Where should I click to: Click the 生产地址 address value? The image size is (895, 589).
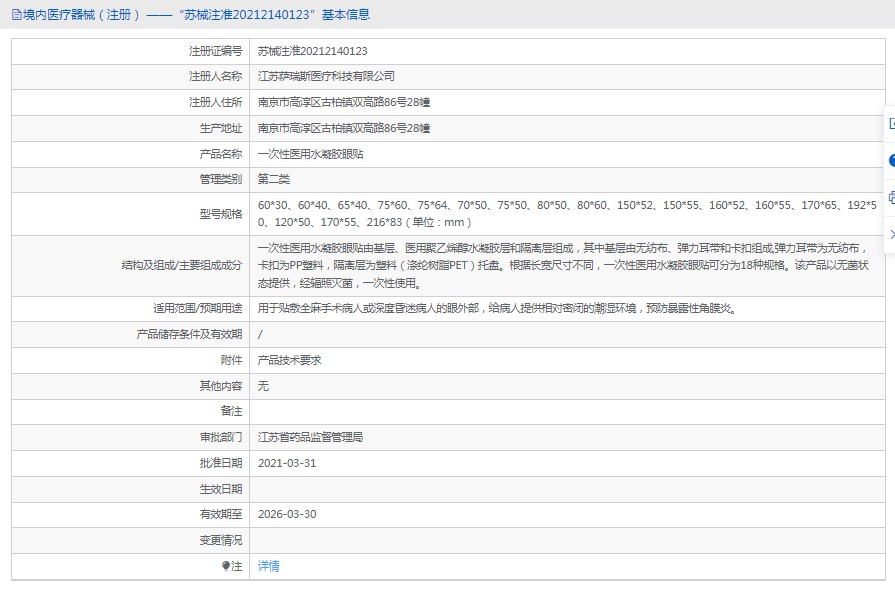344,128
